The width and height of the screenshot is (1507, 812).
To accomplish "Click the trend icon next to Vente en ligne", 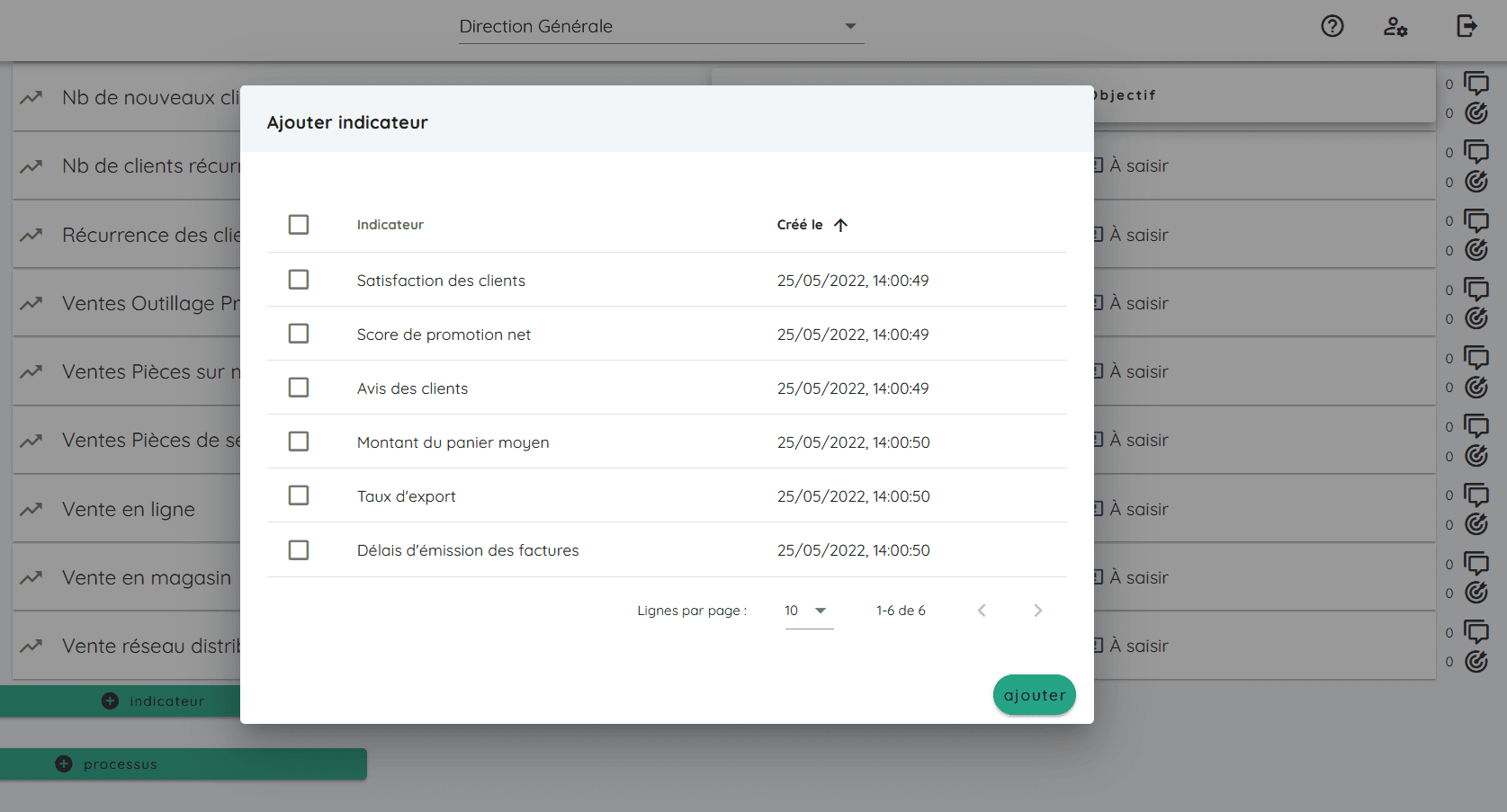I will click(x=32, y=509).
